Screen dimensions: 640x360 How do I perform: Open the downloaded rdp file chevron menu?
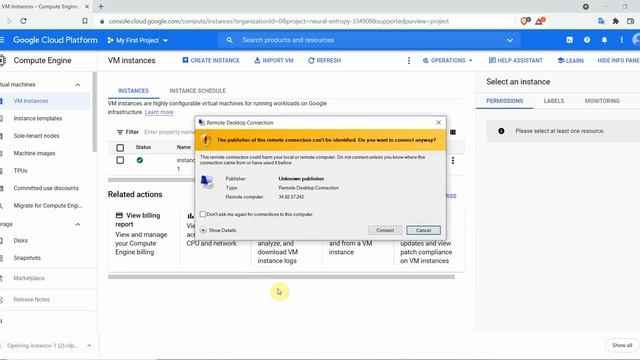pos(89,346)
